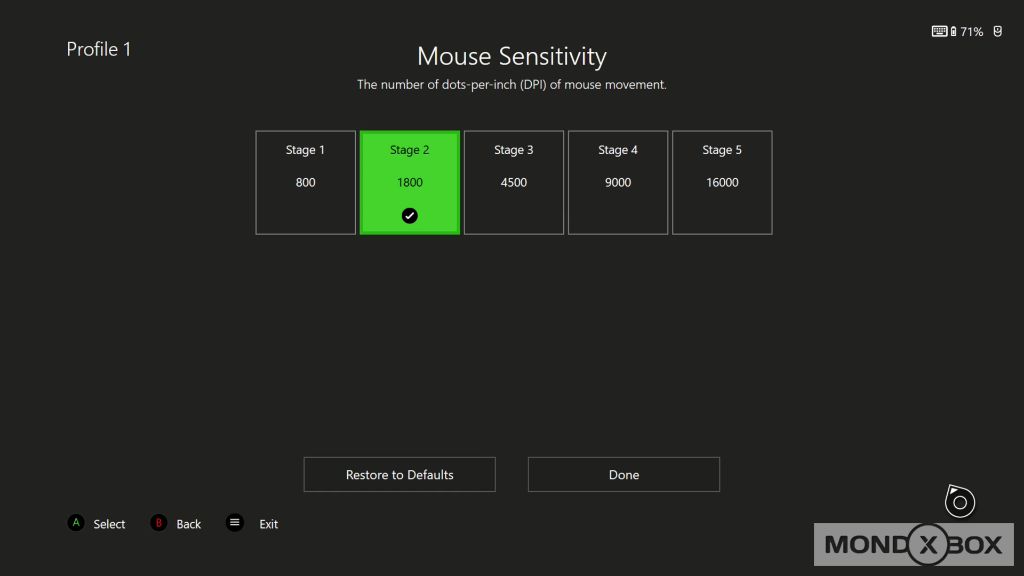Choose the Stage 3 4500 DPI tile

pos(514,182)
